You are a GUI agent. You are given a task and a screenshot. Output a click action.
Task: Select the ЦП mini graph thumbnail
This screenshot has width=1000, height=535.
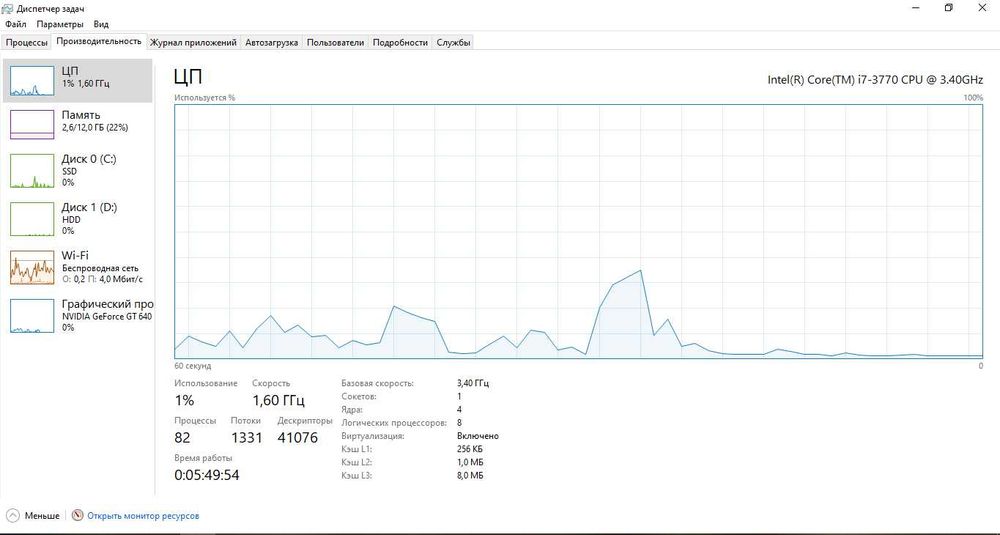coord(32,81)
